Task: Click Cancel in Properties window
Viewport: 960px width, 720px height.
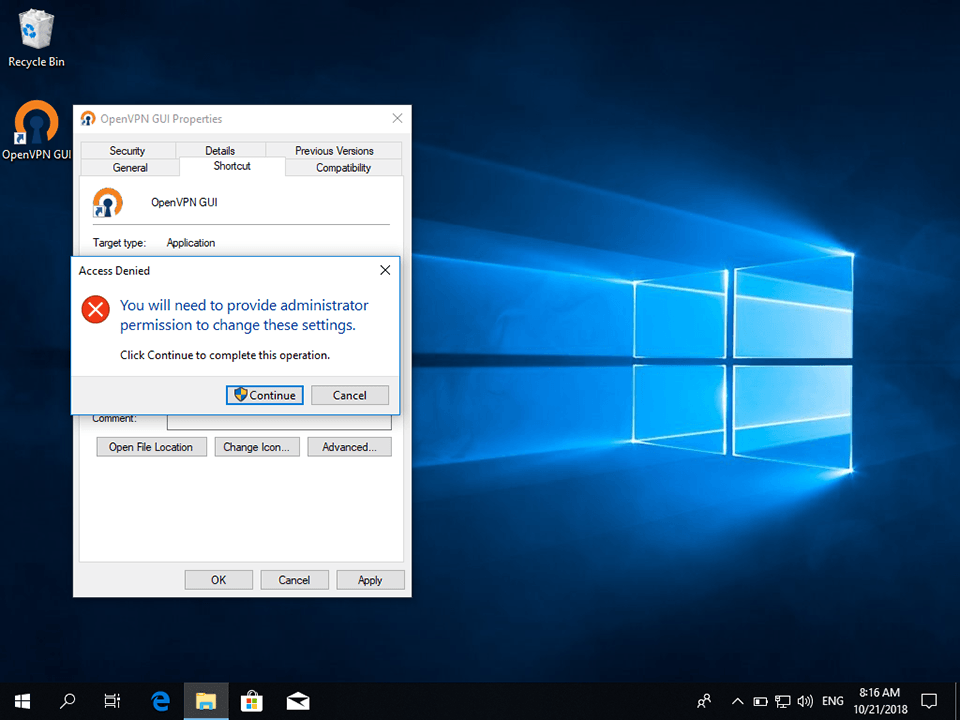Action: click(x=294, y=580)
